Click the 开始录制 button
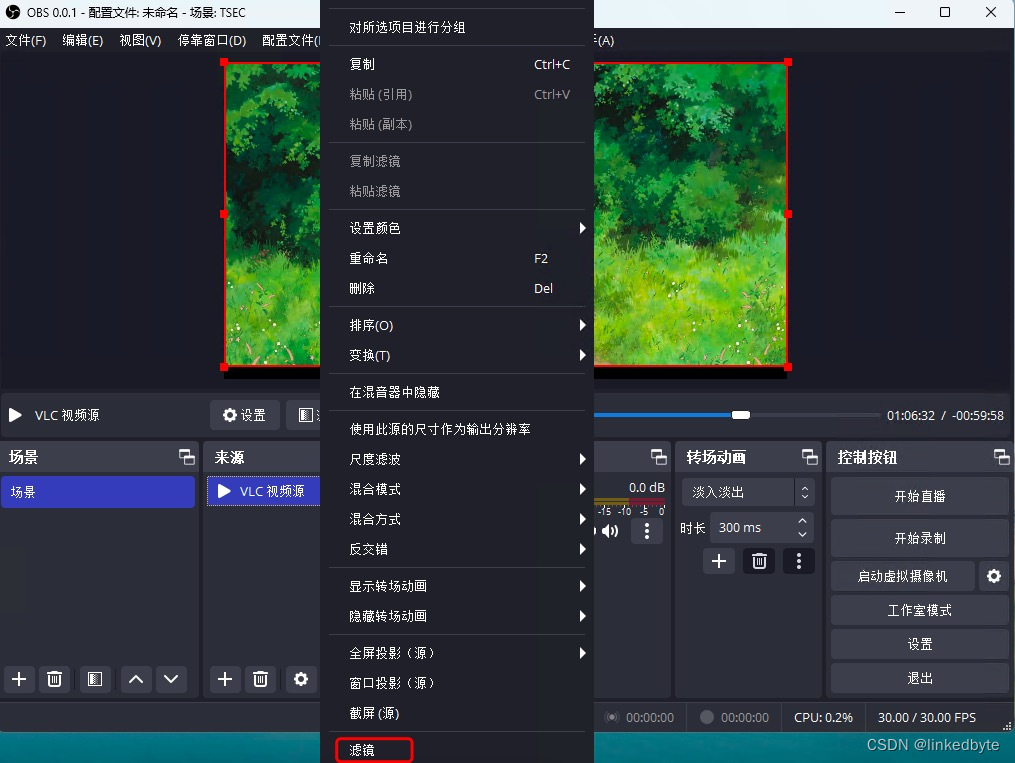Image resolution: width=1015 pixels, height=763 pixels. click(919, 538)
